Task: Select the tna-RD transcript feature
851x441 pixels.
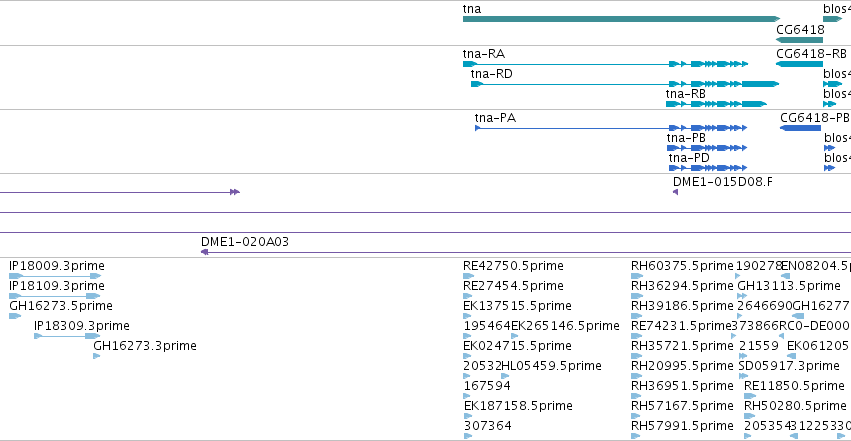Action: (x=625, y=84)
